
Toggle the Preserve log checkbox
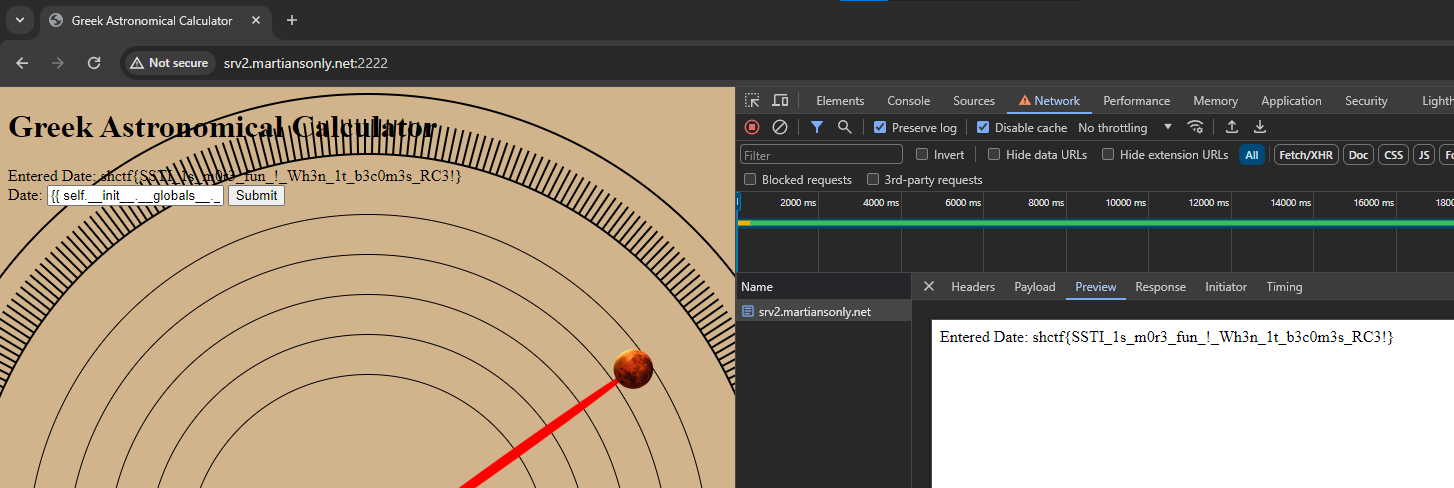click(x=880, y=127)
